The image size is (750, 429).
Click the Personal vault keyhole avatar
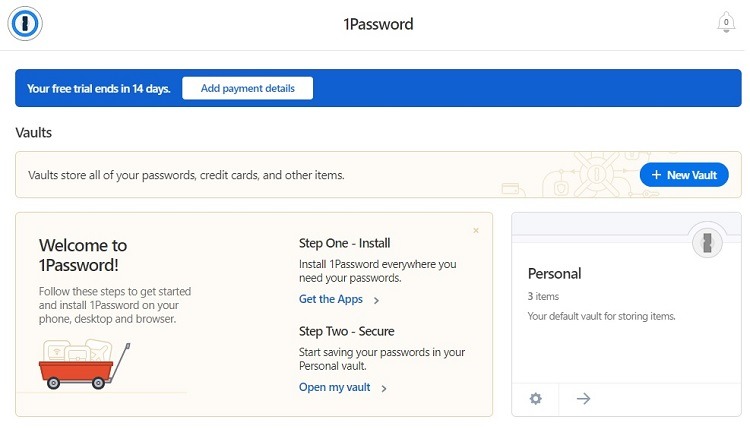(707, 242)
